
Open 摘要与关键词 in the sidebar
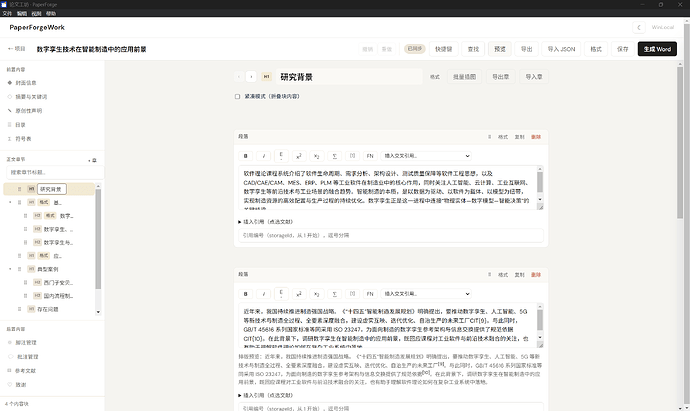coord(31,97)
